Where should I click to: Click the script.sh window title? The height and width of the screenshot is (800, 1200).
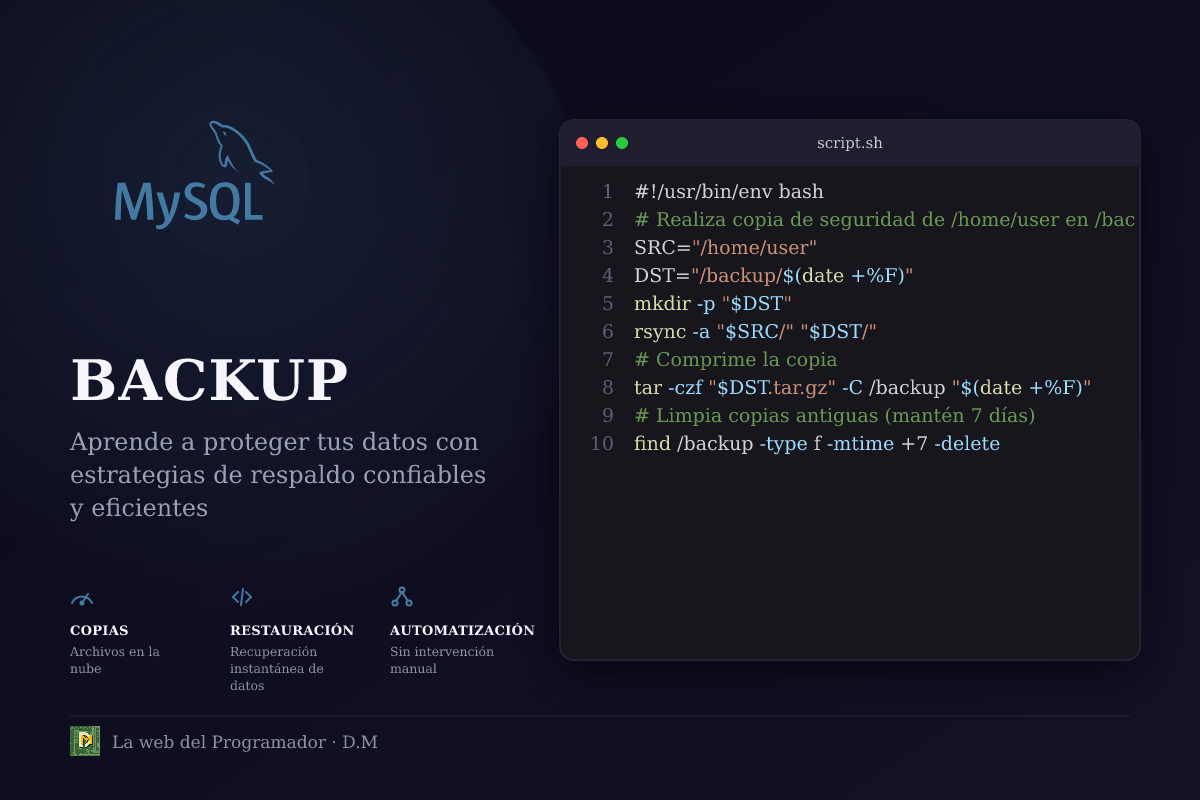(x=850, y=143)
